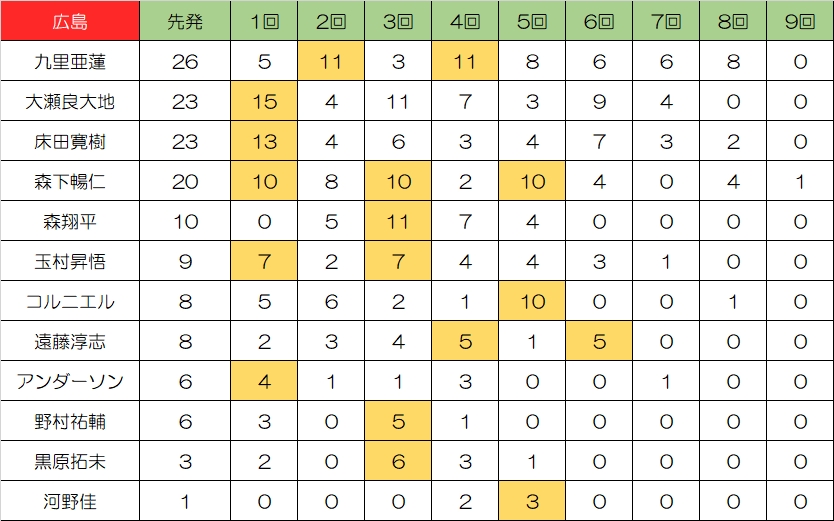Select the 野村祐輔 row label
Viewport: 834px width, 521px height.
click(x=70, y=421)
